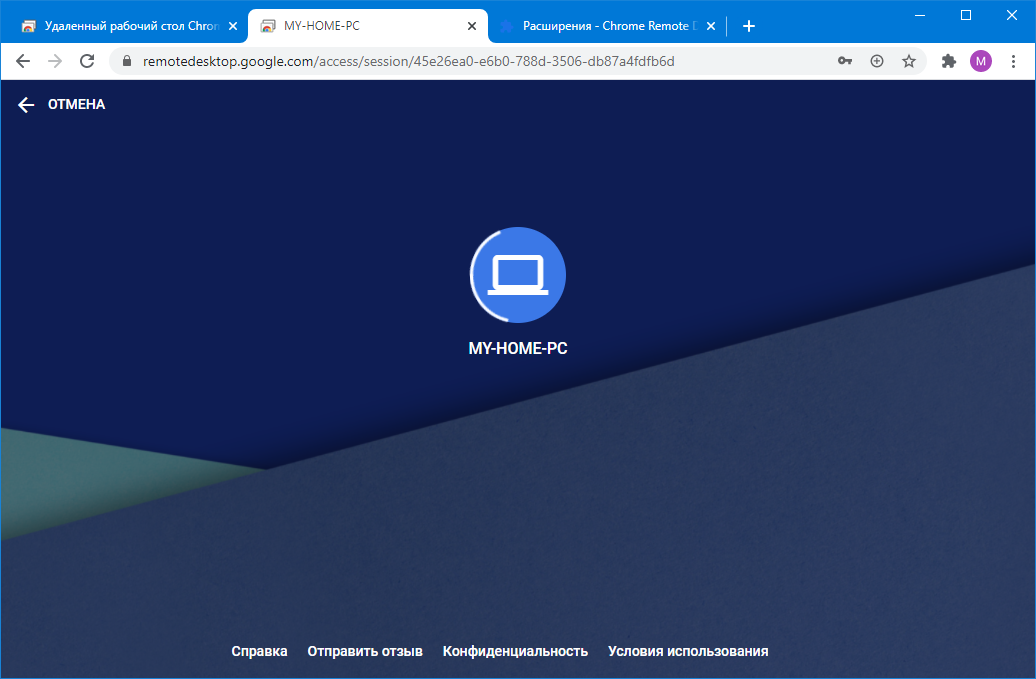Screen dimensions: 1036x679
Task: Reload the current page
Action: coord(87,61)
